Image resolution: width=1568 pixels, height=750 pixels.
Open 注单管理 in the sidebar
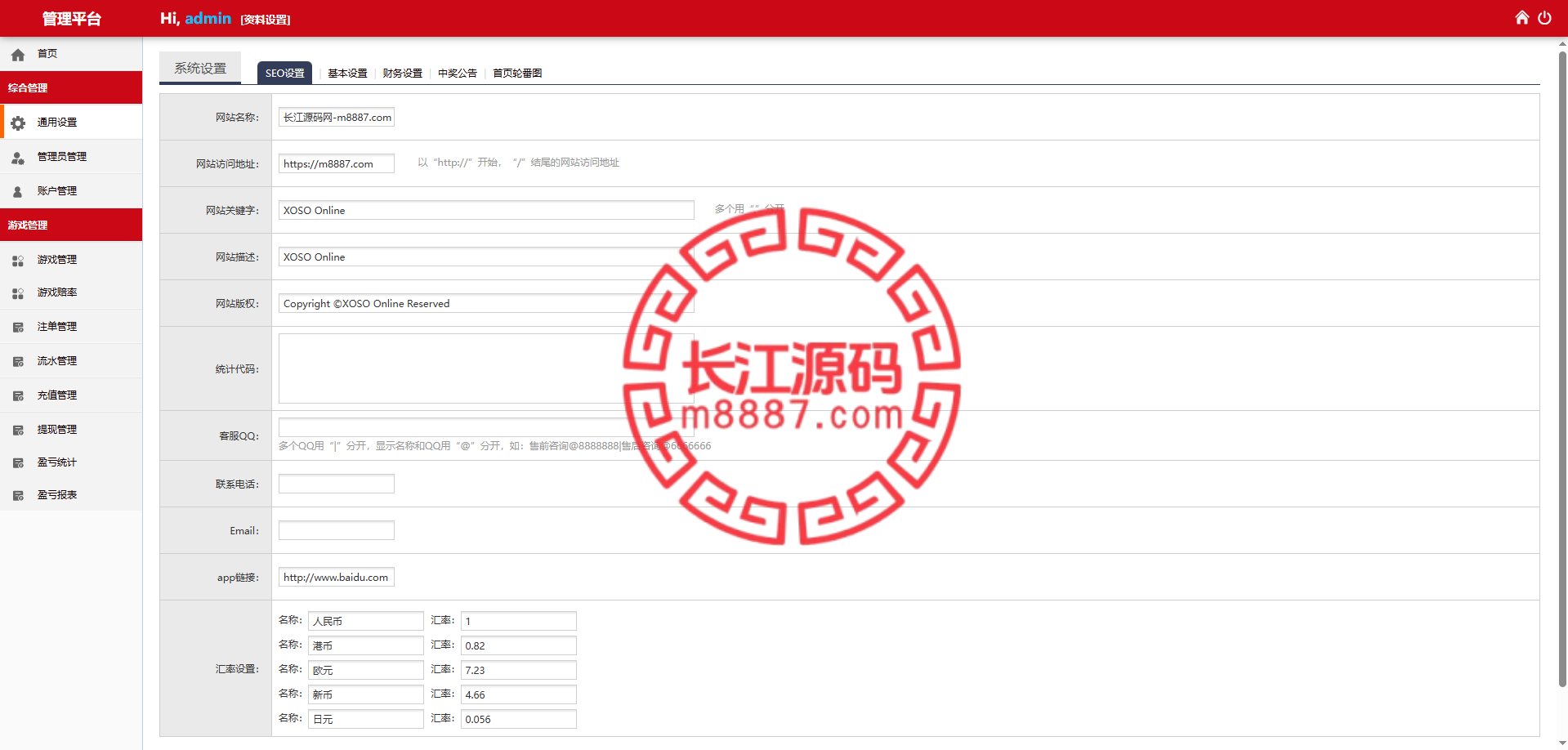[x=71, y=326]
